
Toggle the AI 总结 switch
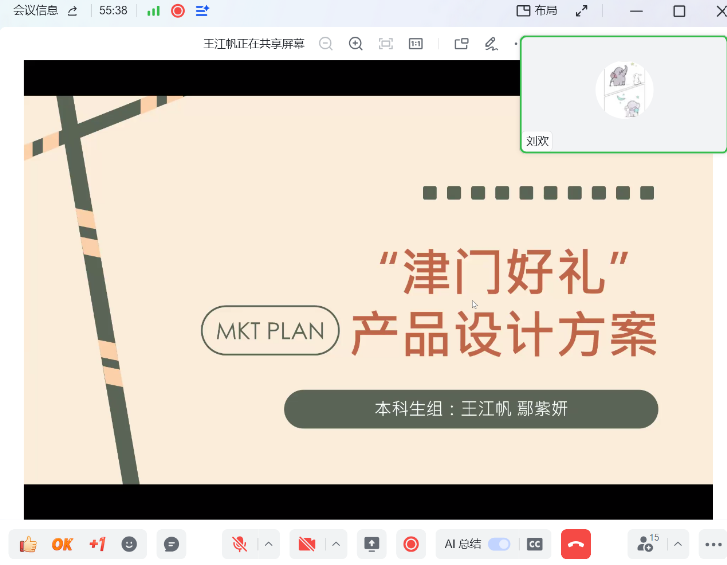pos(498,544)
